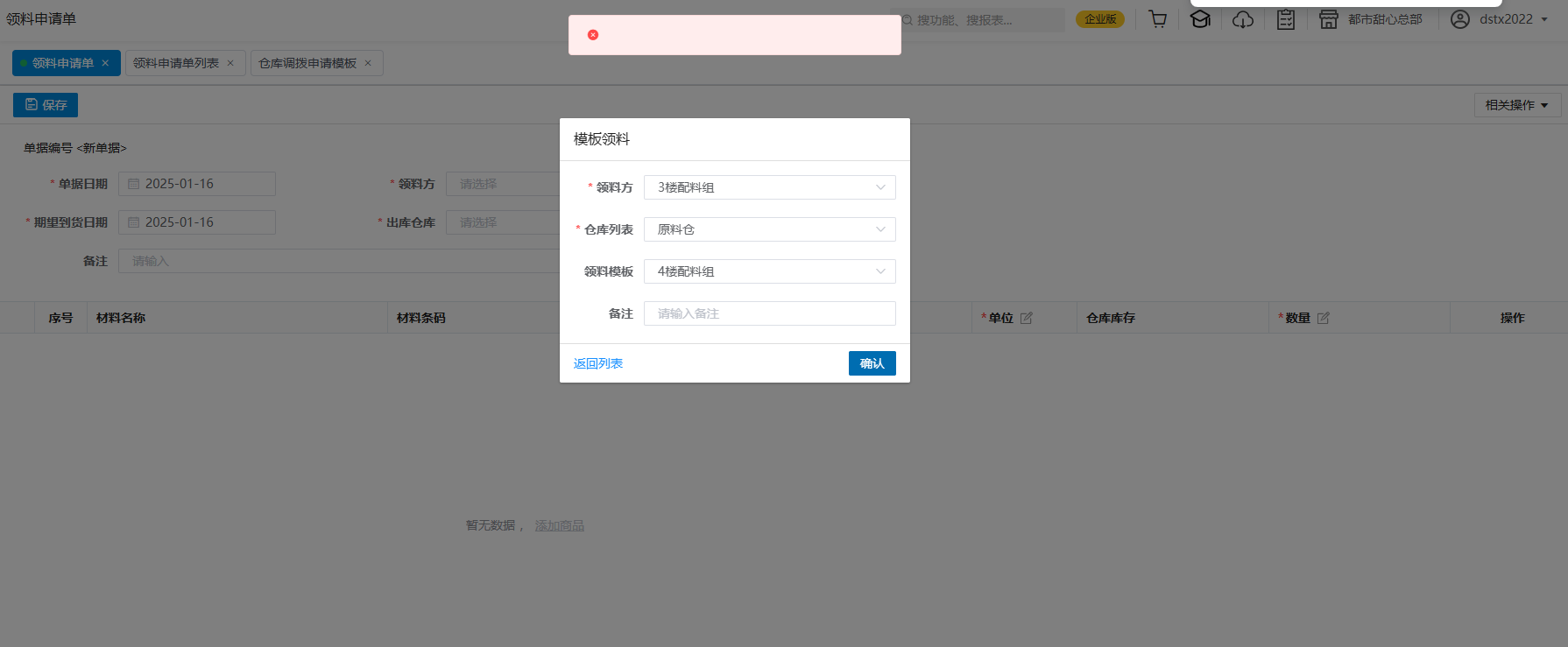Click 确认 button in dialog

tap(872, 363)
